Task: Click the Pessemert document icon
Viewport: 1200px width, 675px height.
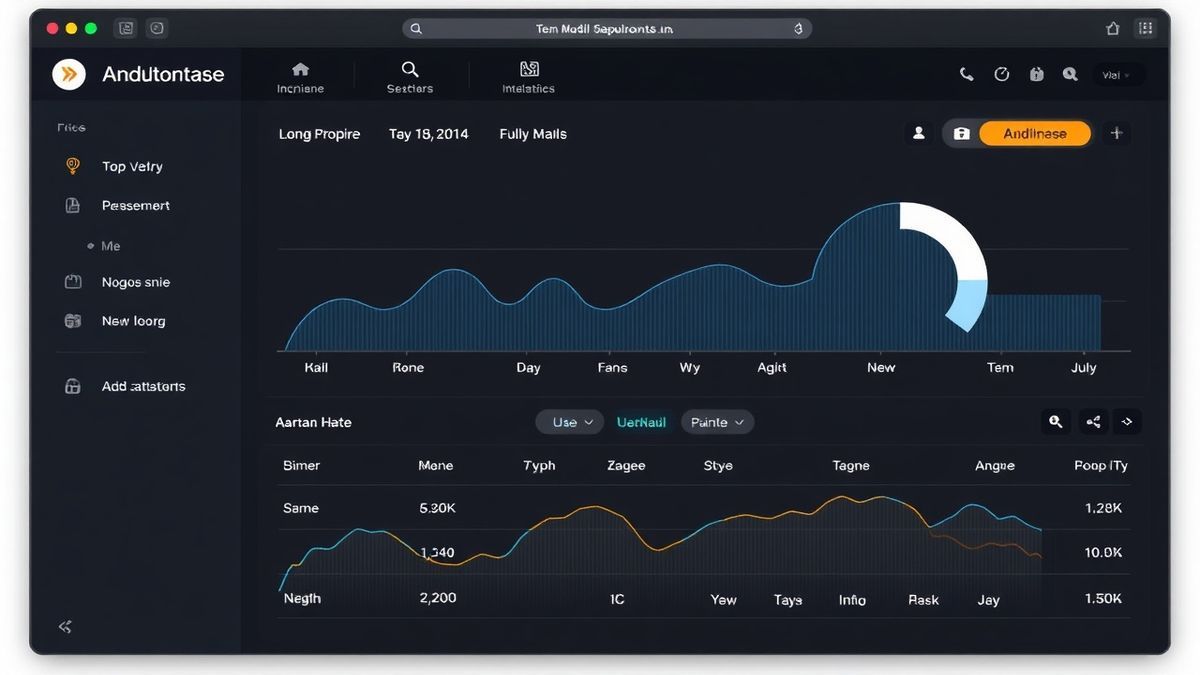Action: pos(72,205)
